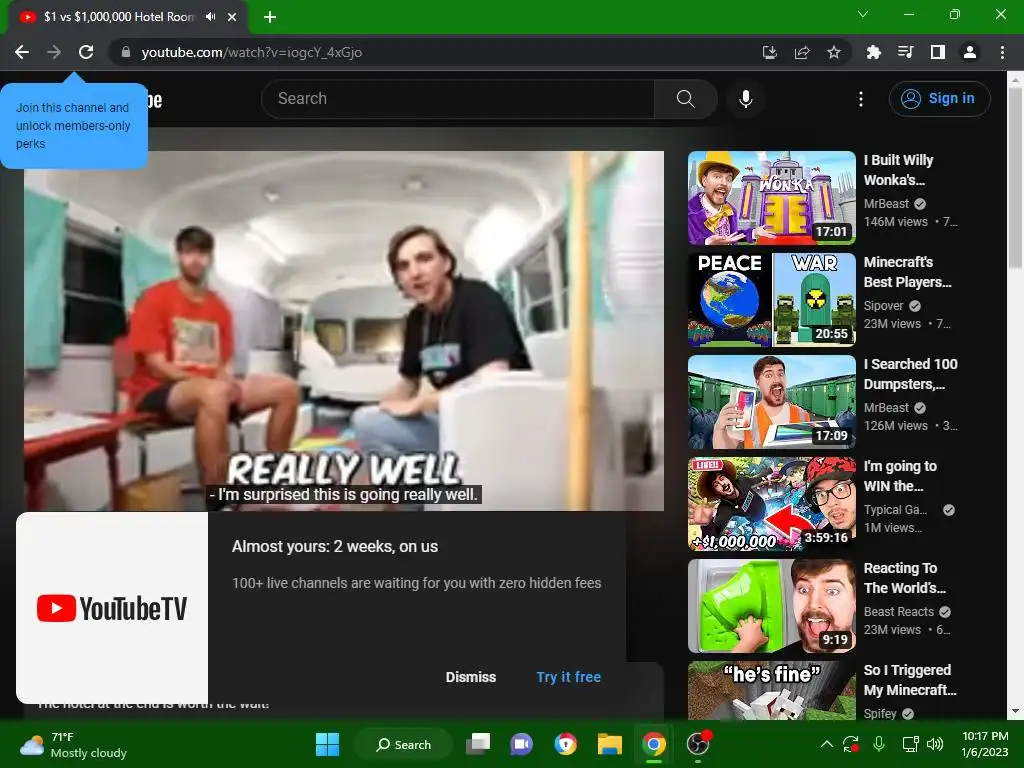Mute tab via speaker icon on tab
This screenshot has height=768, width=1024.
210,17
